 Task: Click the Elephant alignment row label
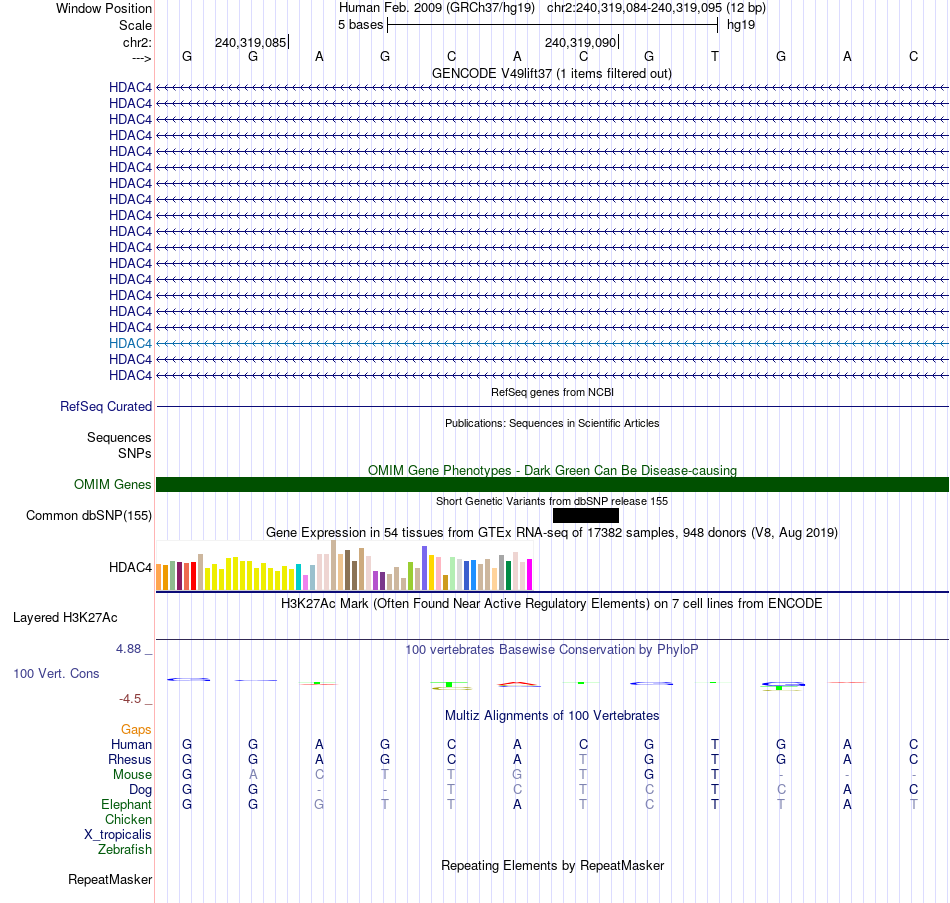[x=126, y=805]
